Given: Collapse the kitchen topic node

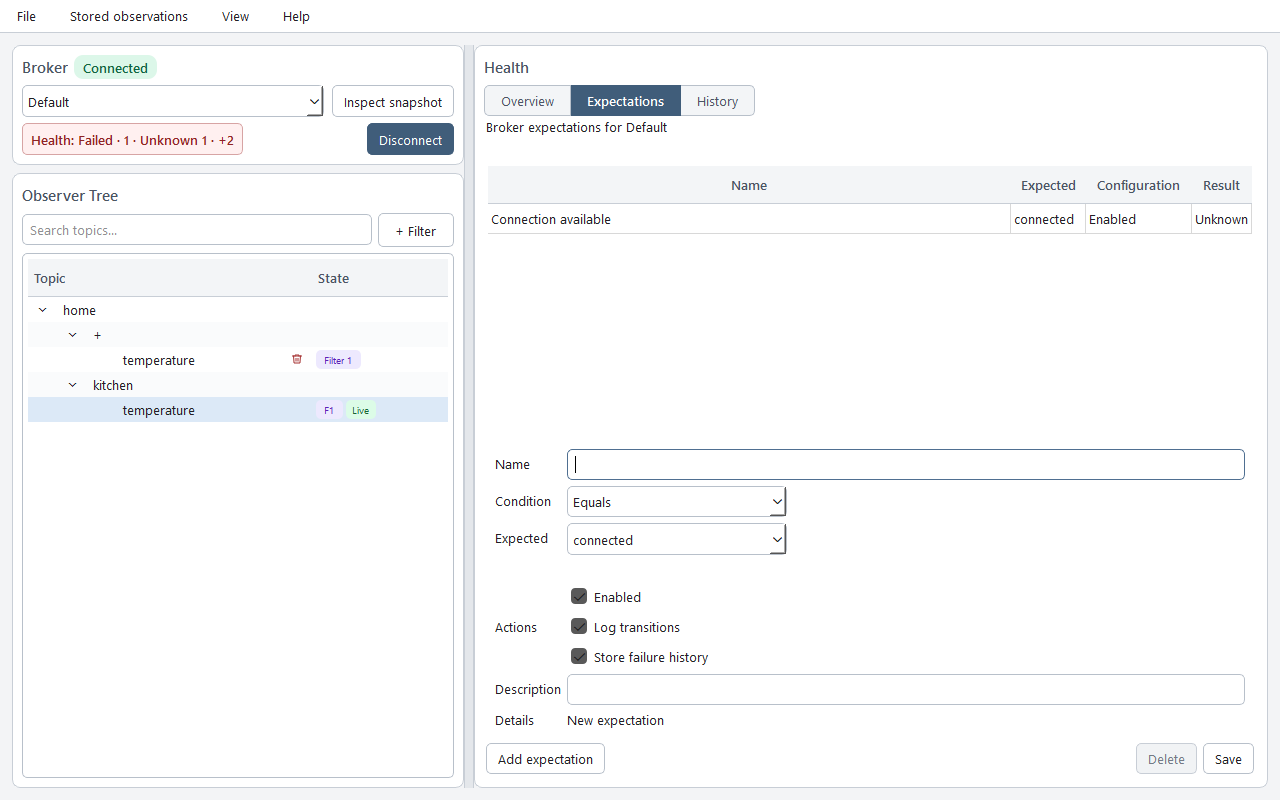Looking at the screenshot, I should point(72,385).
